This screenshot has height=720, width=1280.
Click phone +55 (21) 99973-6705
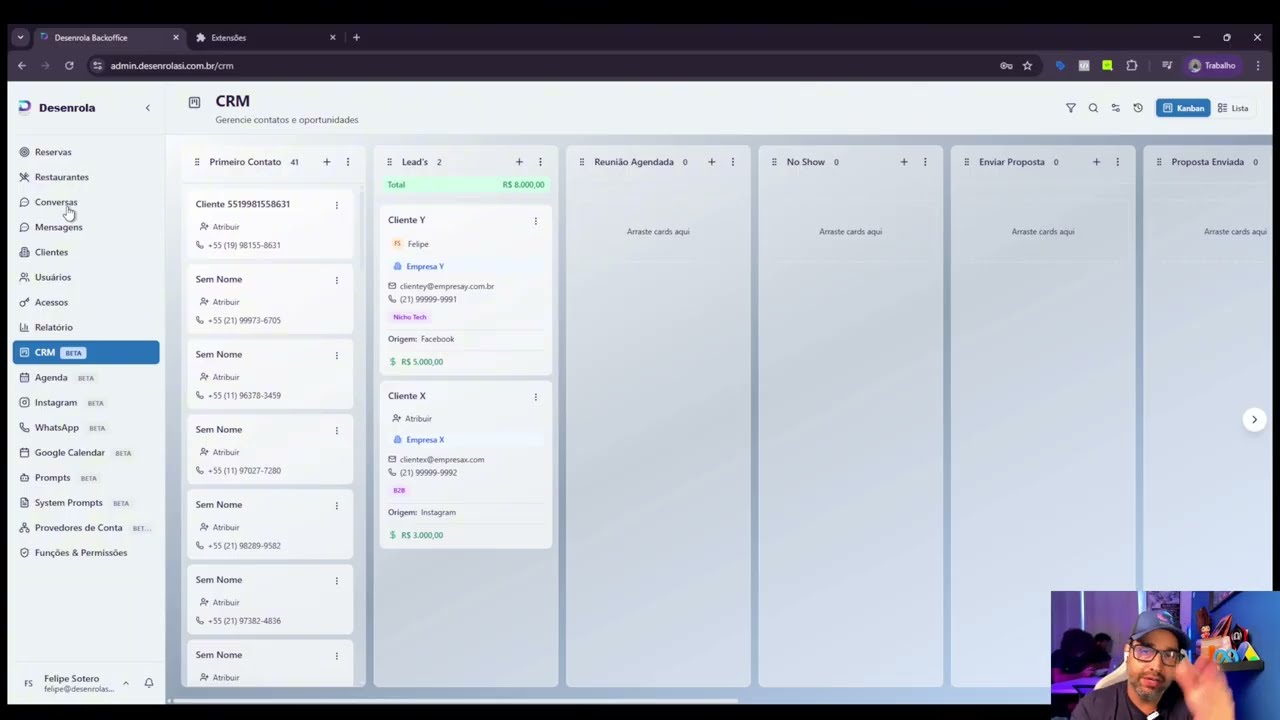pyautogui.click(x=243, y=320)
